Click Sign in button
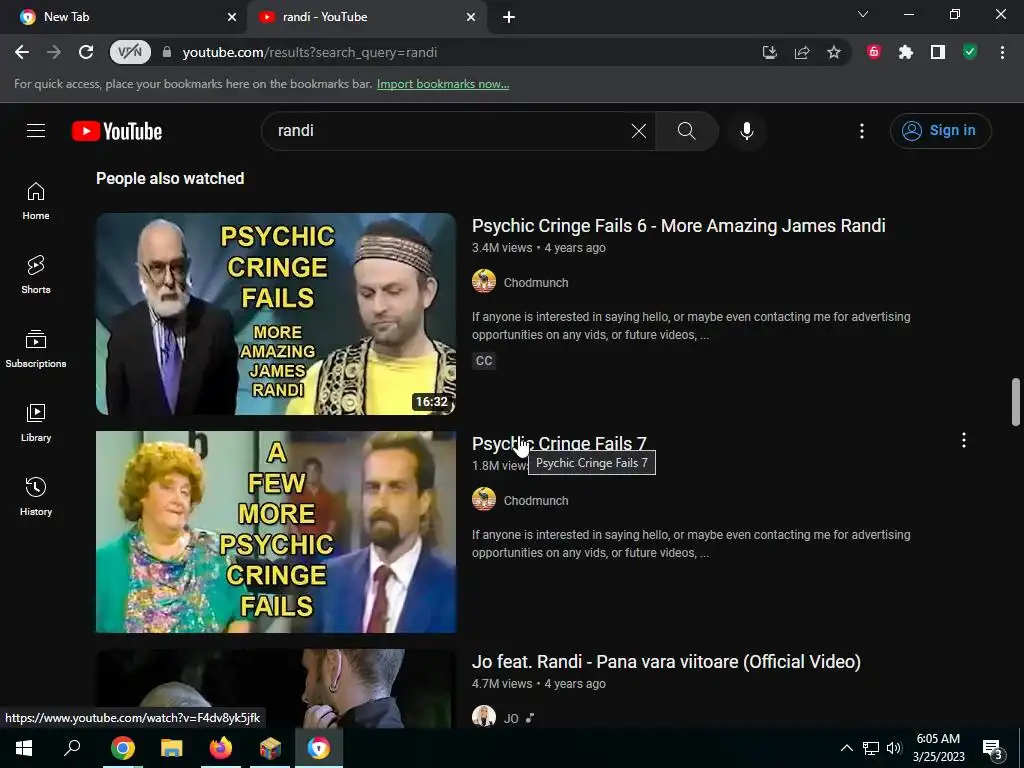The image size is (1024, 768). [x=940, y=131]
